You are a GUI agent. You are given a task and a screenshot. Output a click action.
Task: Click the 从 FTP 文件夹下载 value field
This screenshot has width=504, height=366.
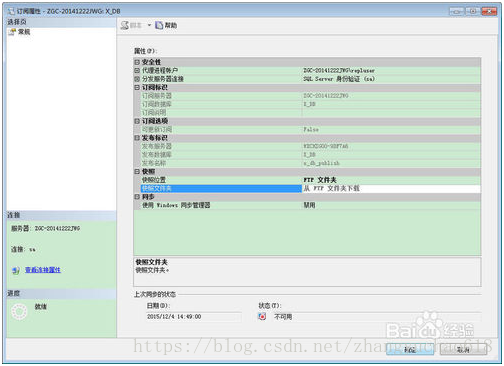click(391, 188)
